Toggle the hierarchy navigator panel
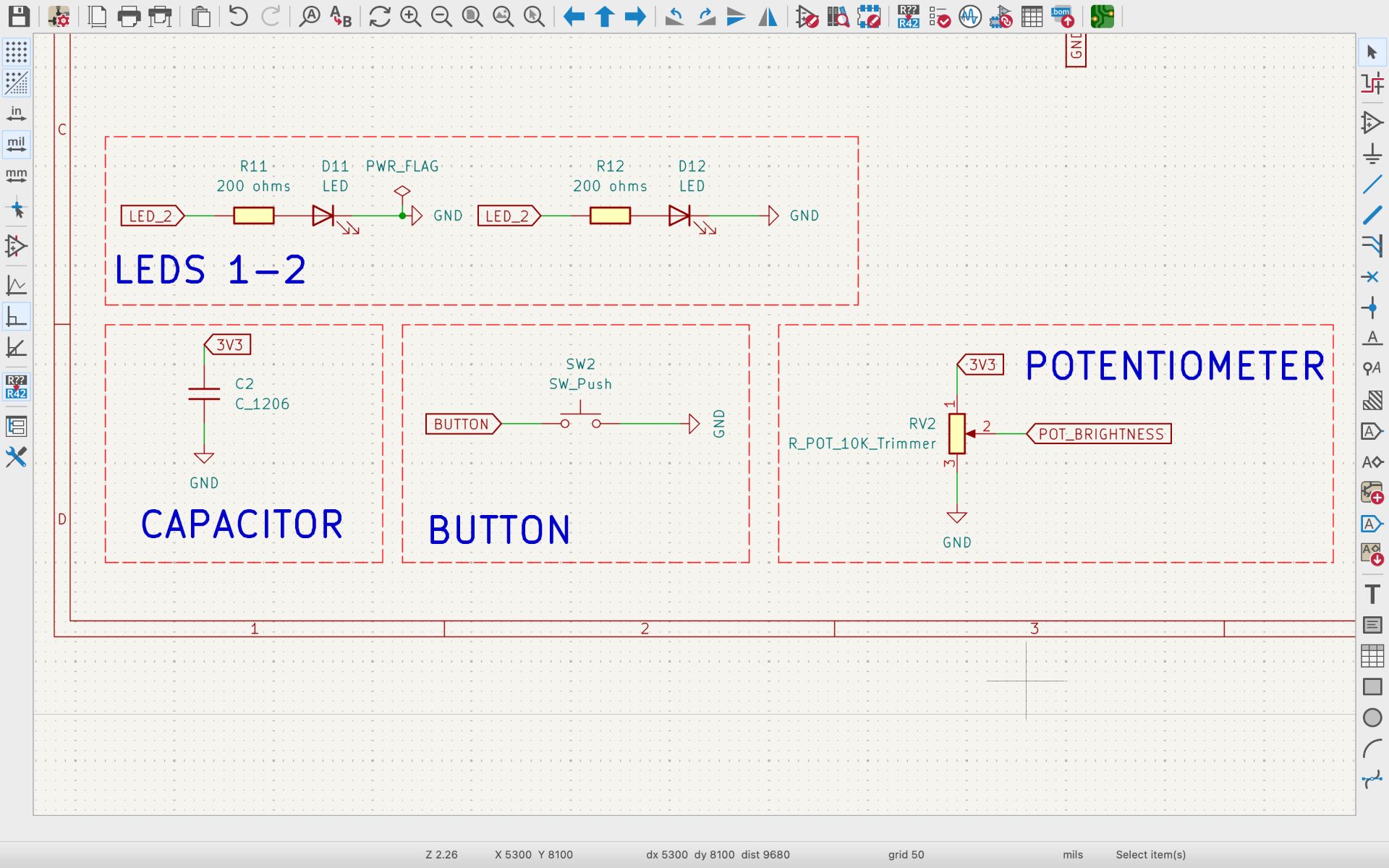Viewport: 1389px width, 868px height. 16,426
